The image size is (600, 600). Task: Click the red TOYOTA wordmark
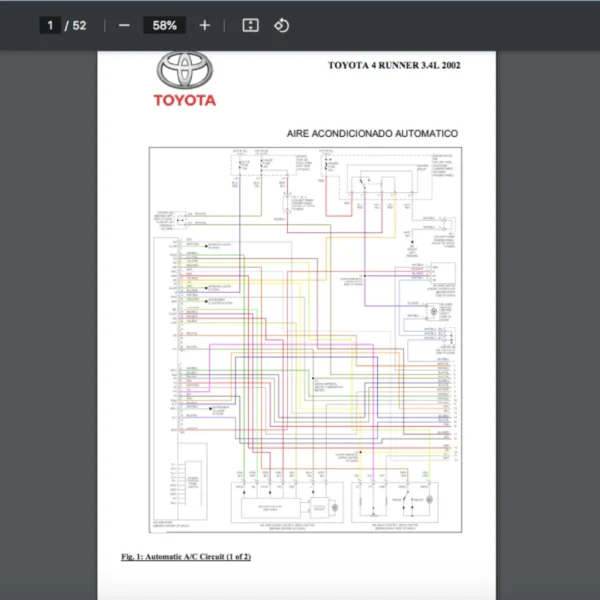point(184,100)
